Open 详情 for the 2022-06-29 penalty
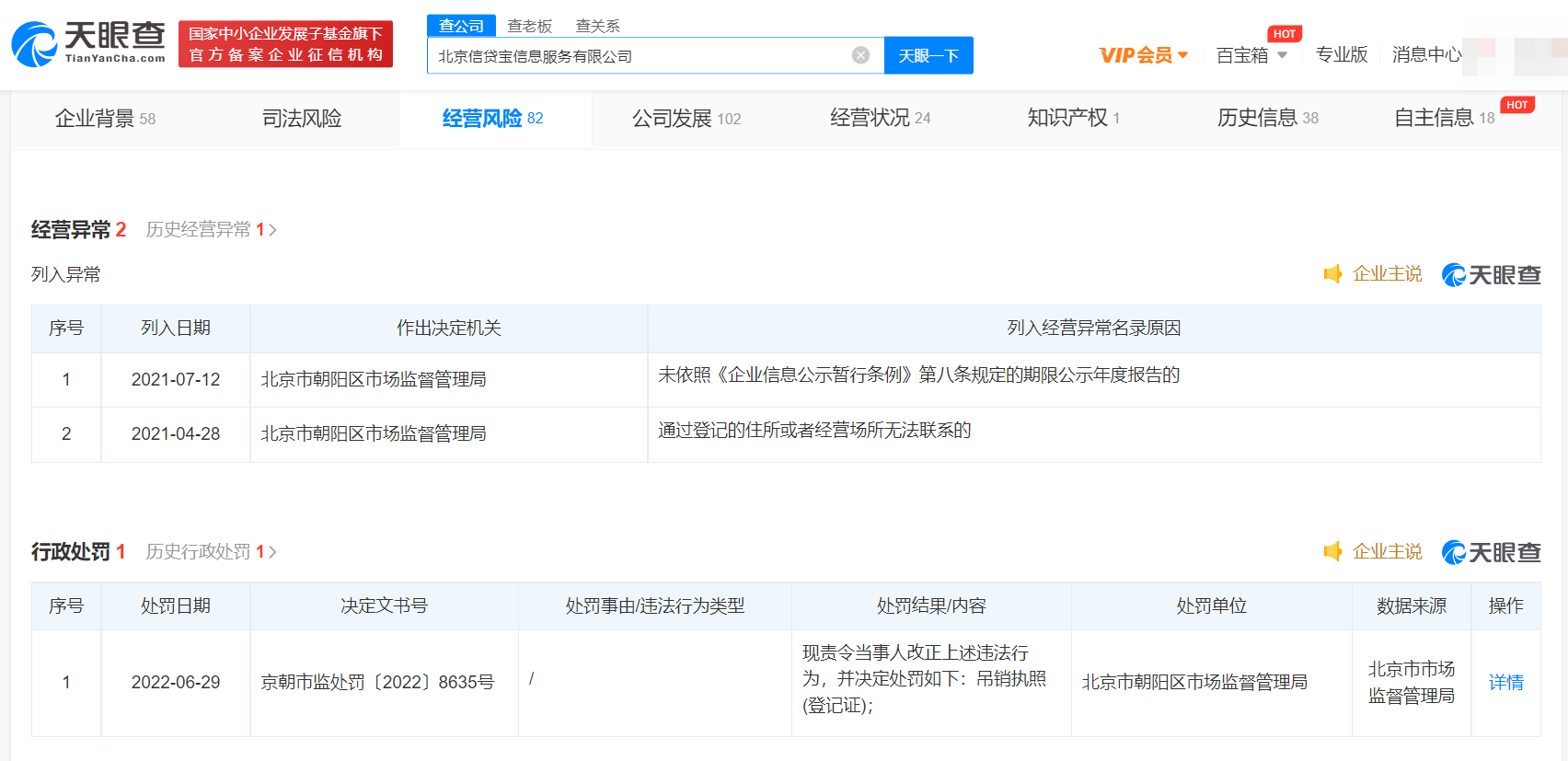Screen dimensions: 1568x761 pos(1506,682)
